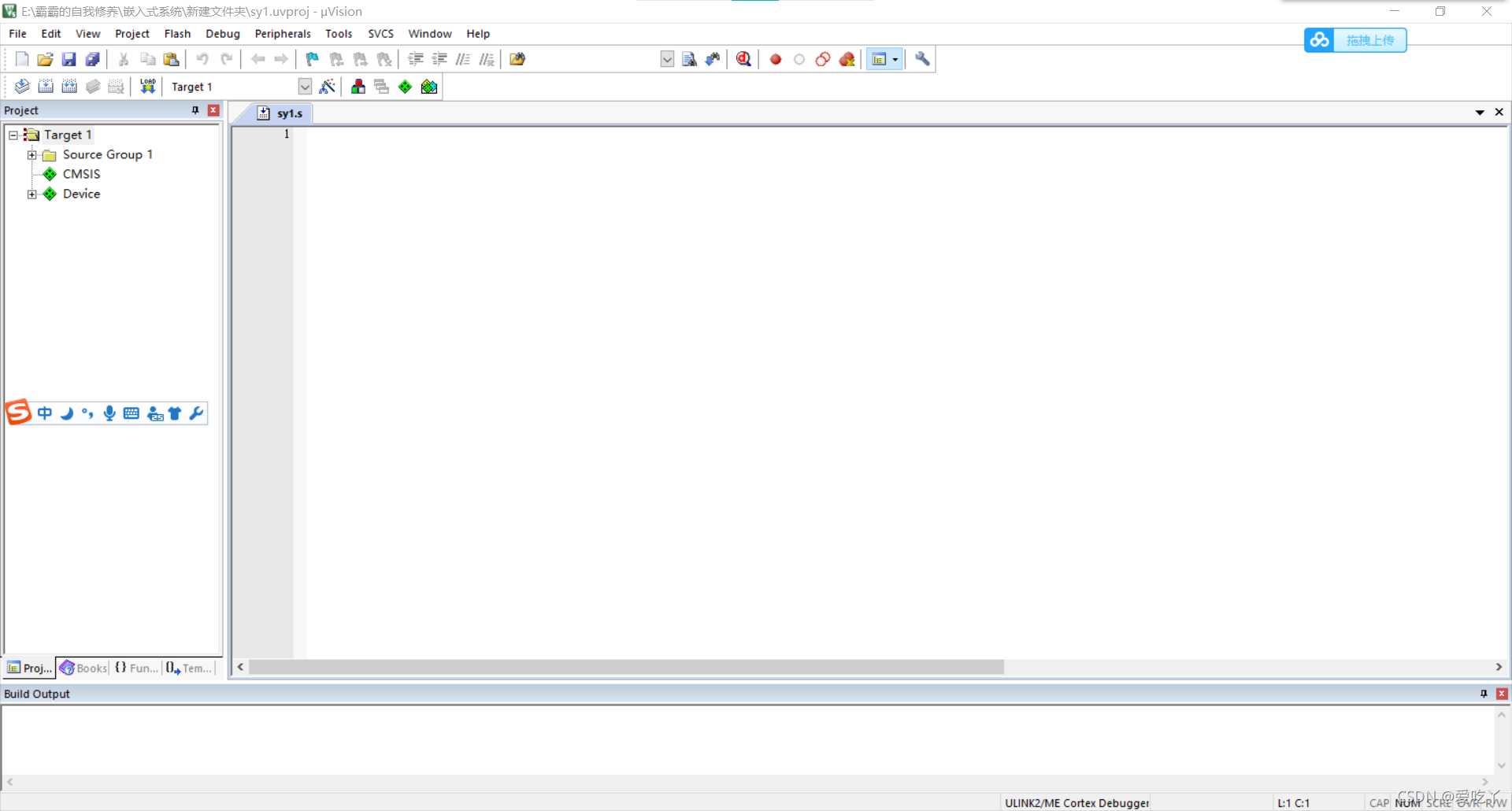Viewport: 1512px width, 811px height.
Task: Click the Incremental Find icon
Action: click(713, 59)
